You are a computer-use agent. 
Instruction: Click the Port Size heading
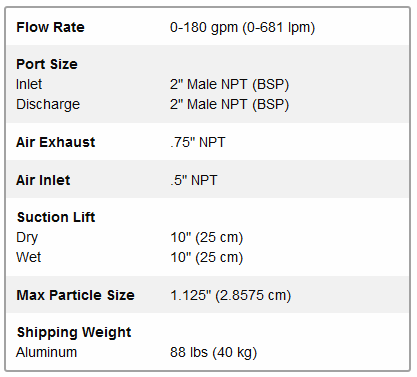point(47,64)
